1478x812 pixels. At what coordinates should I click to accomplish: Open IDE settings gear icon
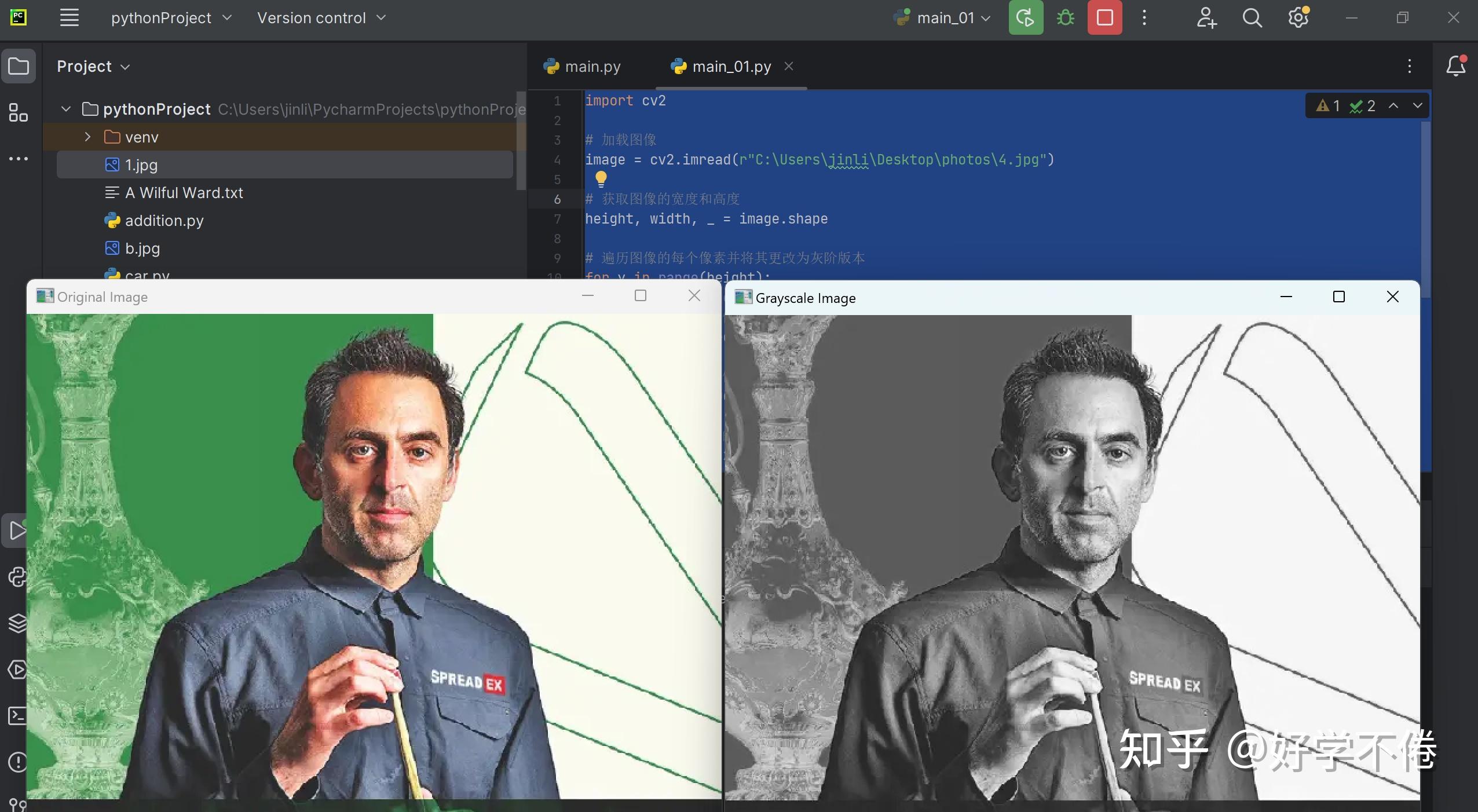coord(1298,18)
